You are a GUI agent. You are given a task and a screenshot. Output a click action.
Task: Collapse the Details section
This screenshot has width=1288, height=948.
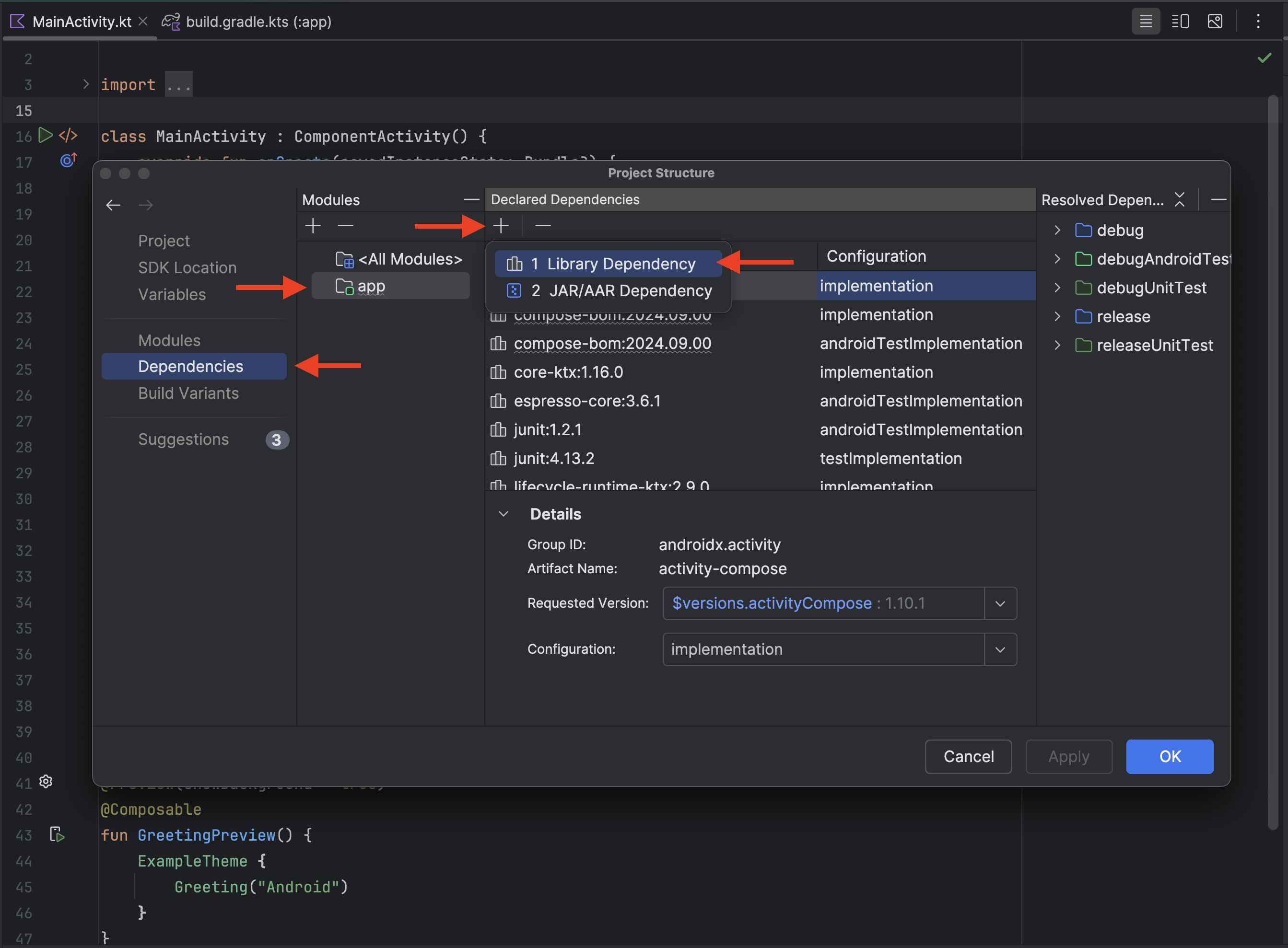(503, 514)
